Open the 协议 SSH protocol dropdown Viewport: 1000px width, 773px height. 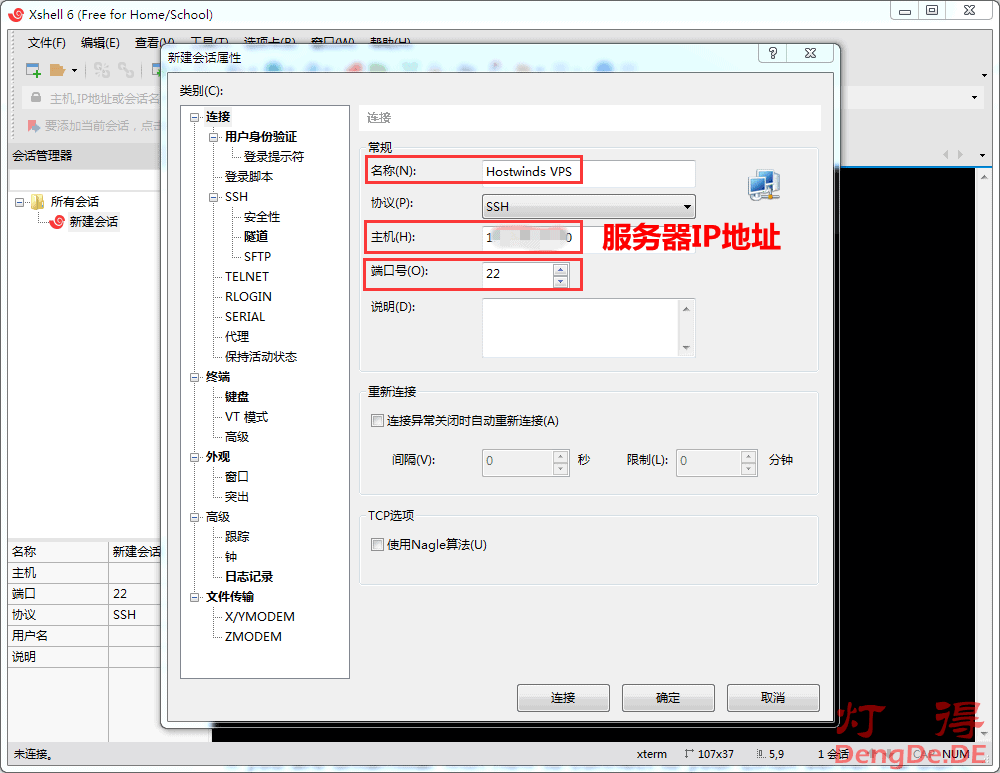point(589,207)
